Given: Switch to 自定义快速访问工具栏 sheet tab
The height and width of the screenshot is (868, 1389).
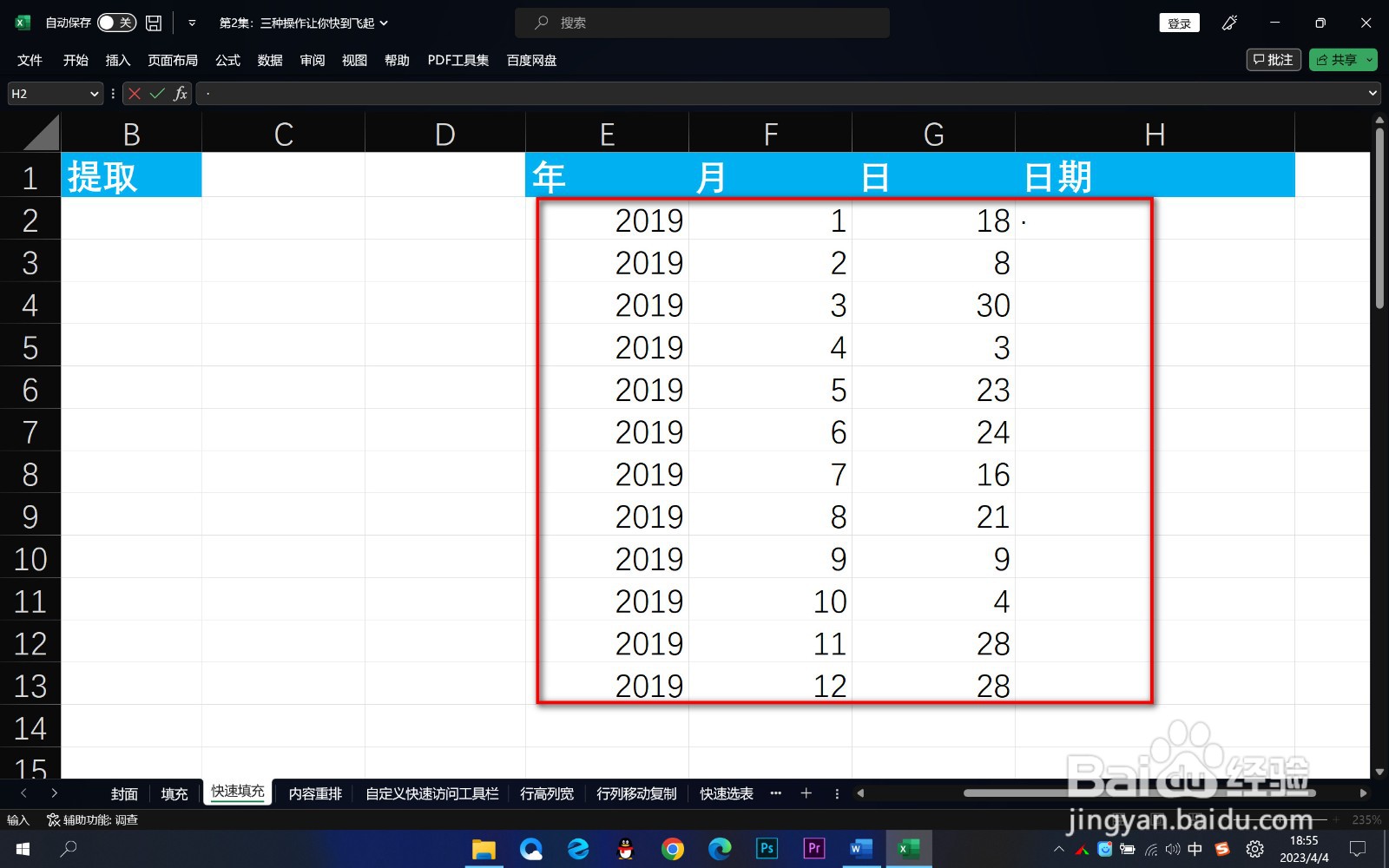Looking at the screenshot, I should (432, 793).
